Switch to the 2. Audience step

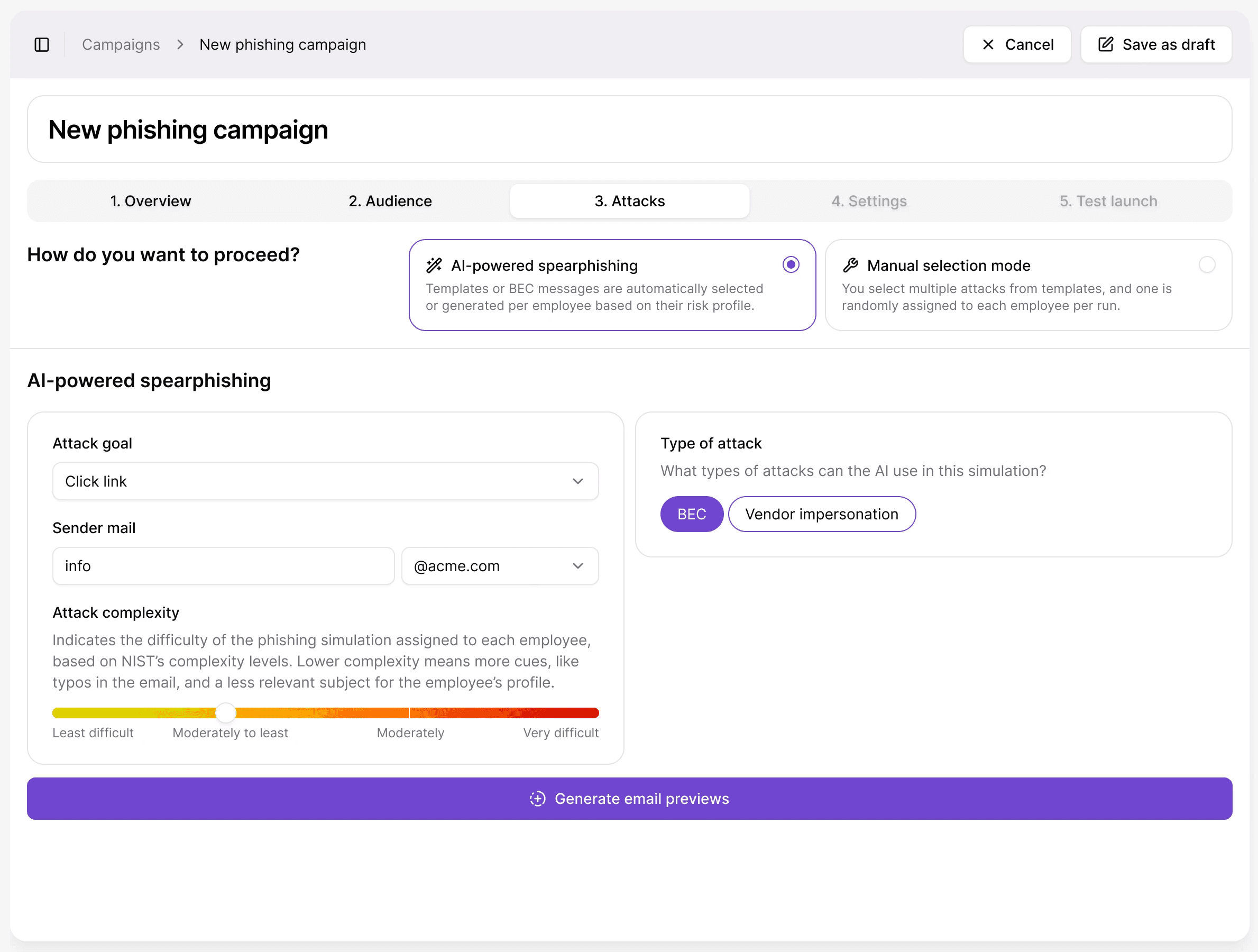[x=390, y=201]
